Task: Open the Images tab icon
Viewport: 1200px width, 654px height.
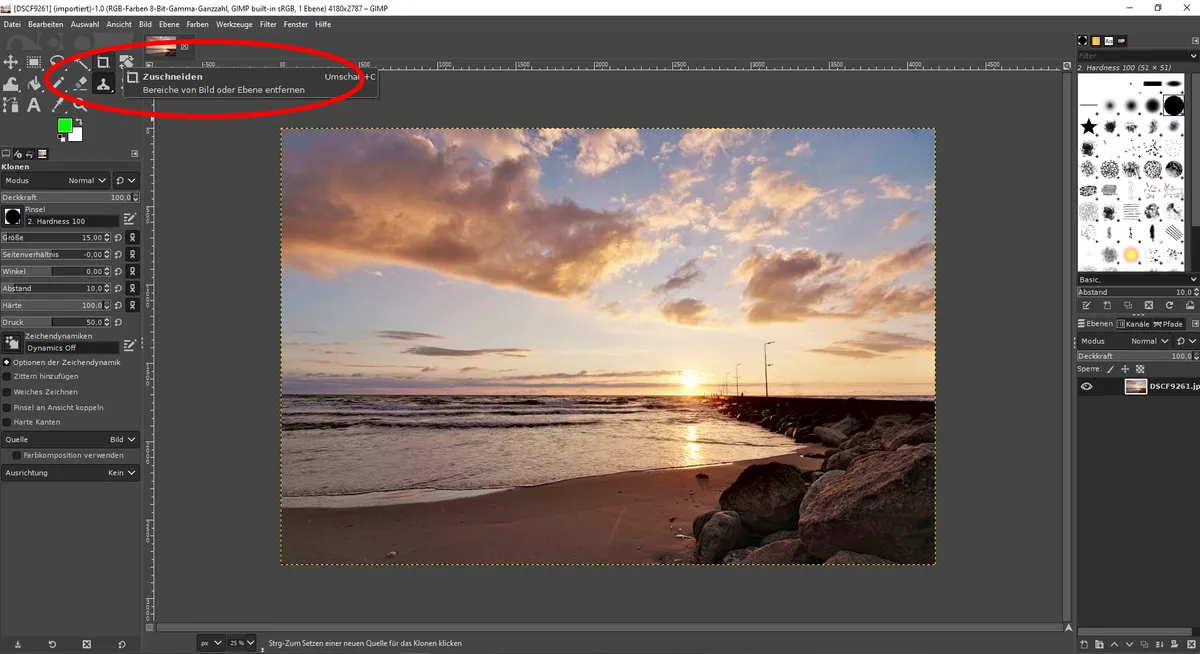Action: (42, 154)
